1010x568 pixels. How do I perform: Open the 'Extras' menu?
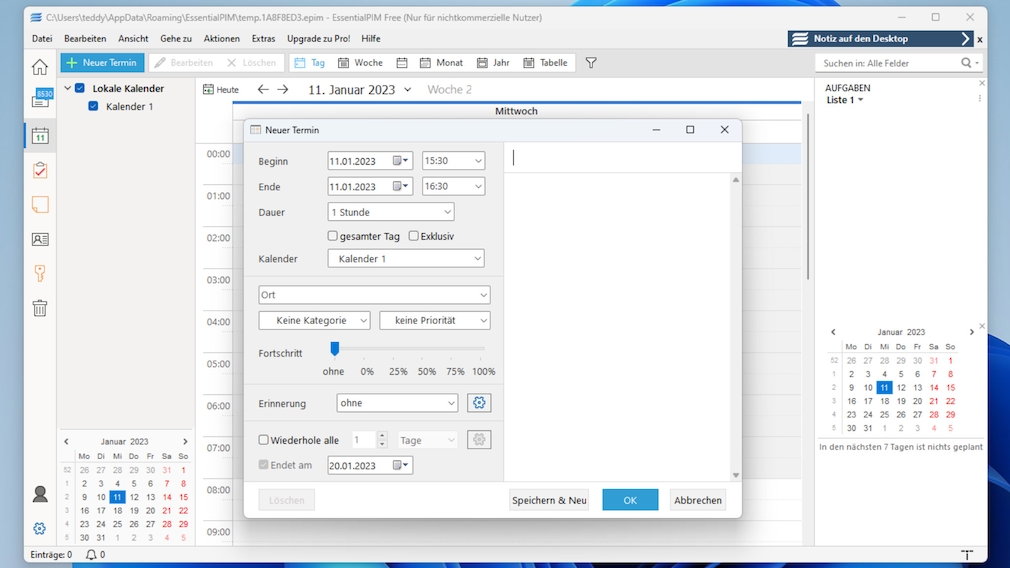click(263, 39)
